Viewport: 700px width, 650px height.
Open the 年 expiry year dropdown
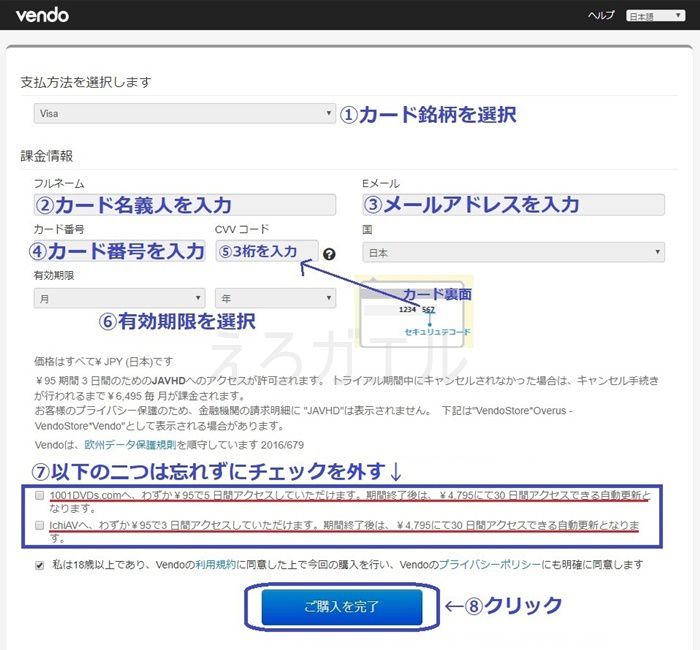(275, 298)
